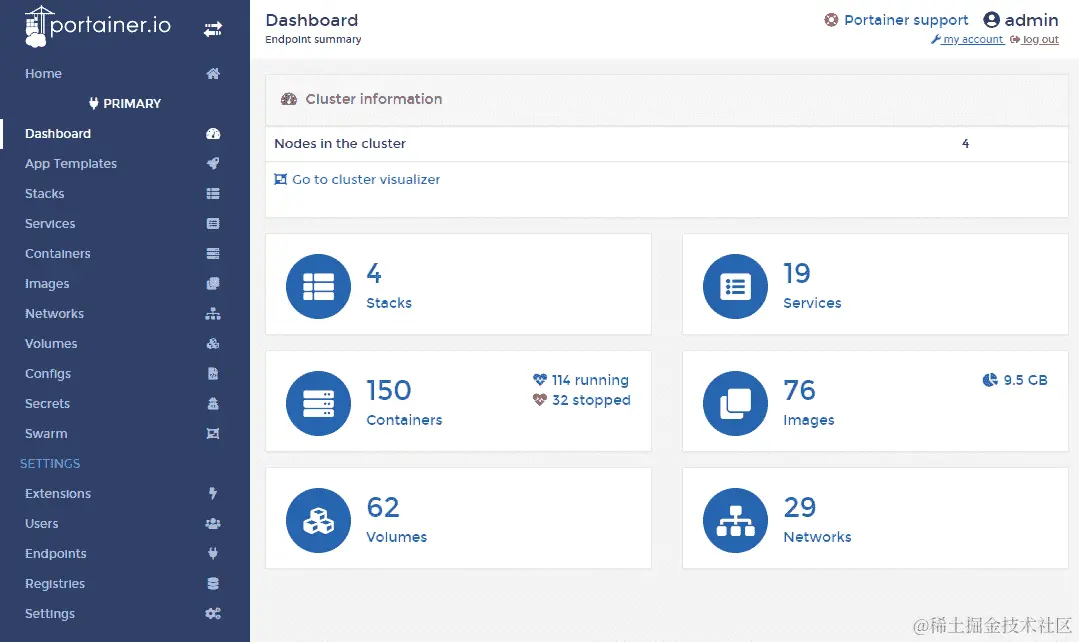
Task: Click the Stacks tile round icon
Action: click(x=319, y=286)
